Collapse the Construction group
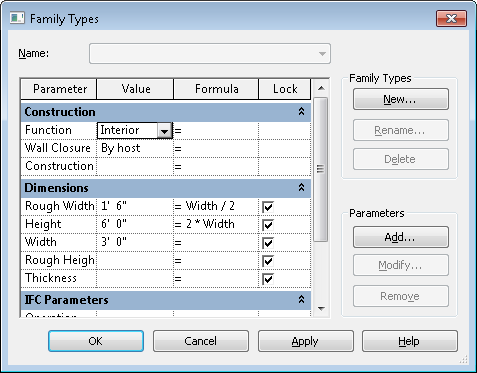Image resolution: width=477 pixels, height=373 pixels. point(301,112)
